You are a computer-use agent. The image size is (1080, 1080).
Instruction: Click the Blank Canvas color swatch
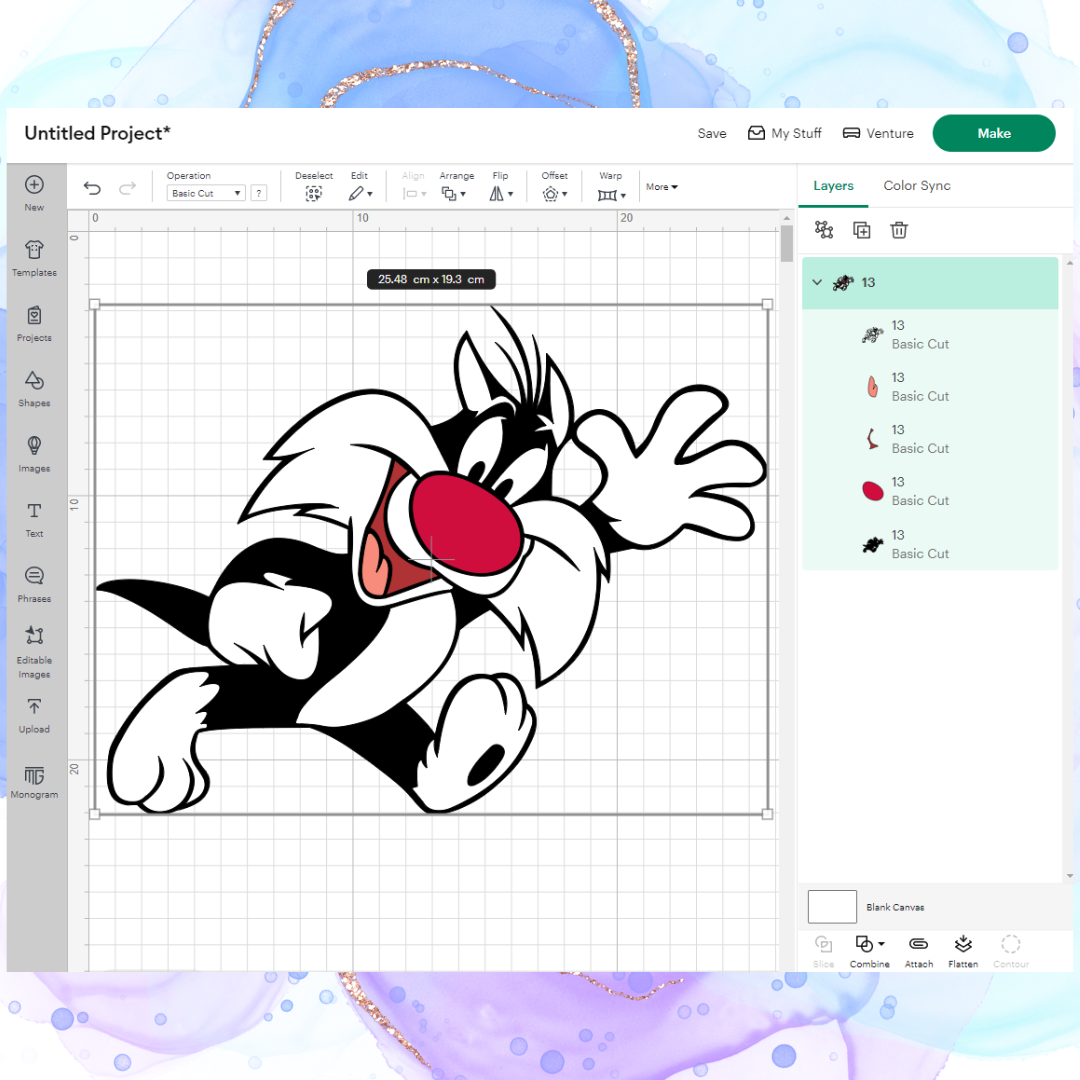pyautogui.click(x=832, y=906)
